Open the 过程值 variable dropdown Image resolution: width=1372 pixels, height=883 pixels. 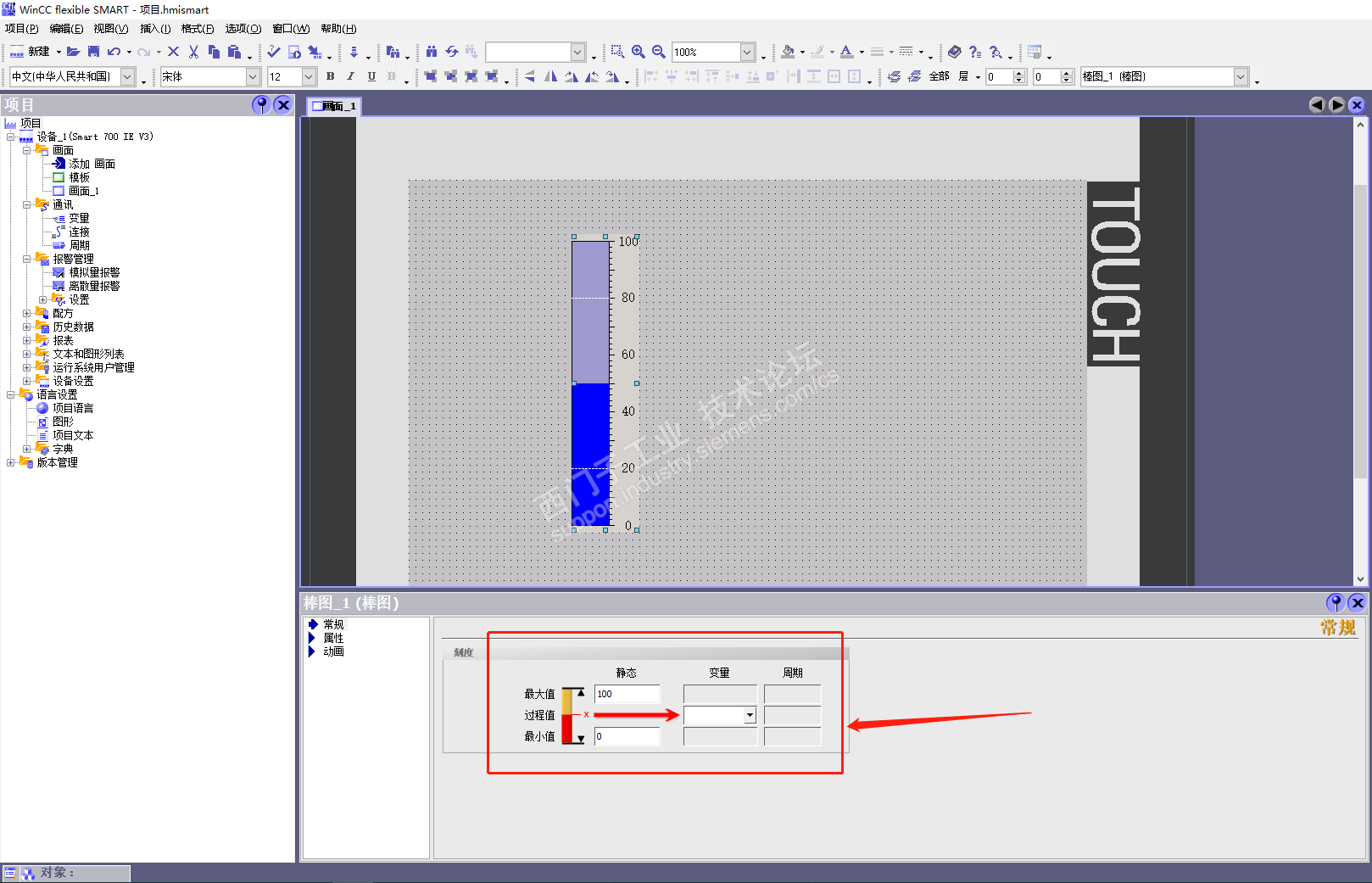pos(750,715)
